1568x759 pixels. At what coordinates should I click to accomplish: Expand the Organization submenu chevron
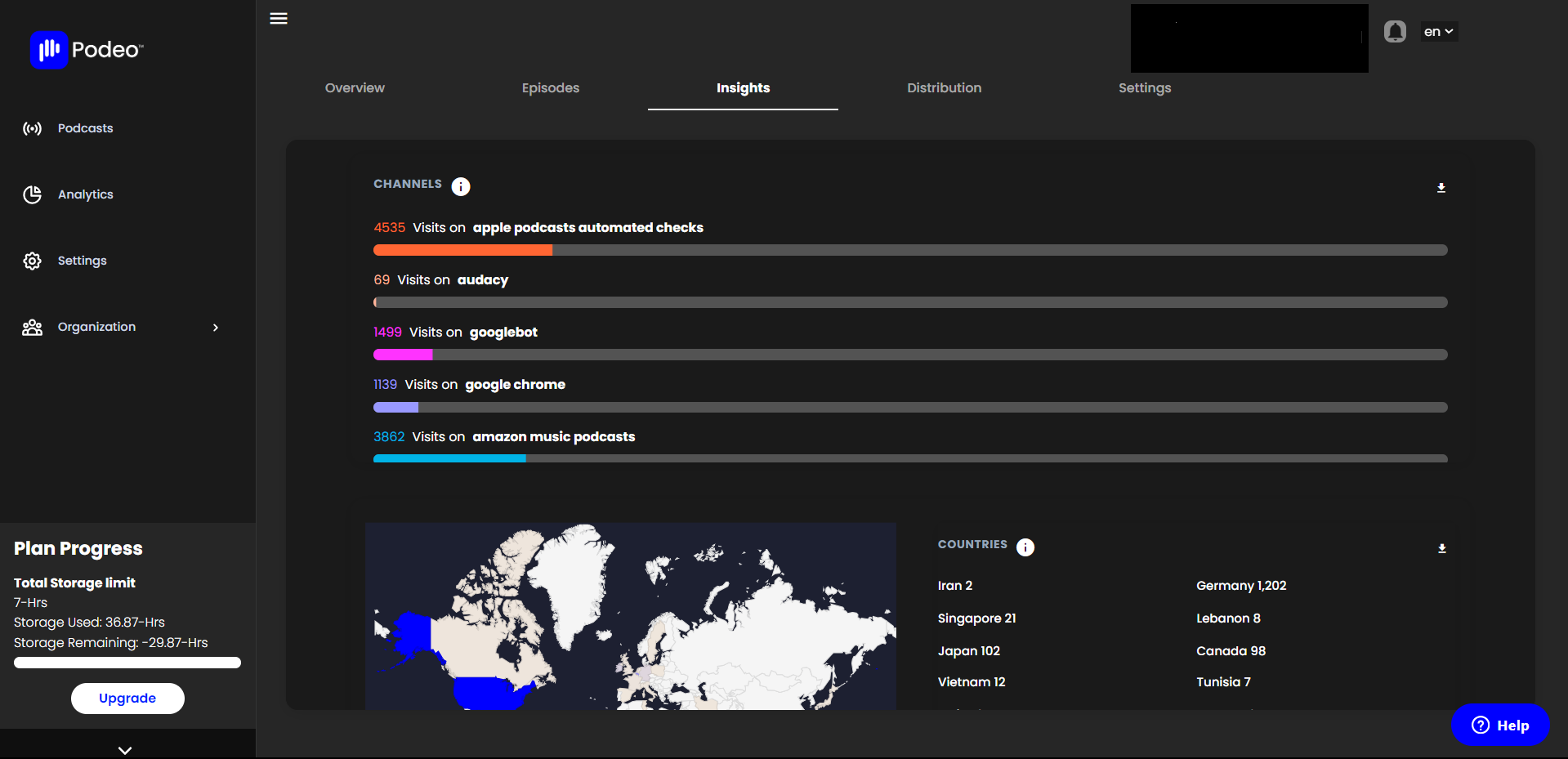tap(216, 328)
